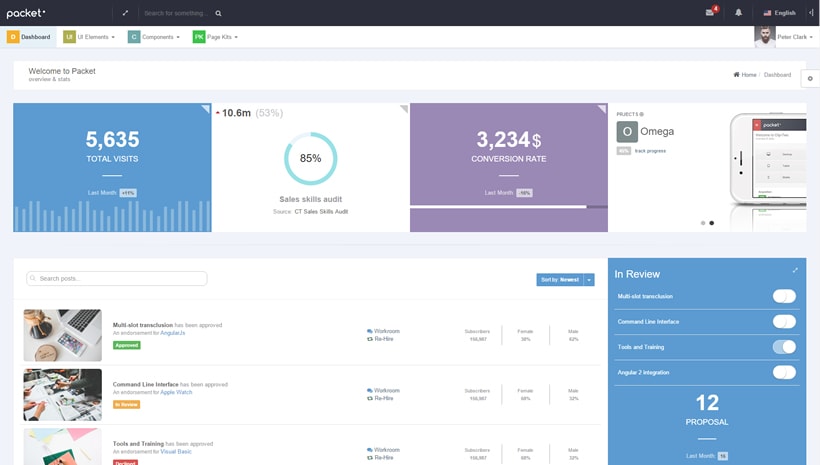This screenshot has width=820, height=465.
Task: Expand the In Review panel using arrows icon
Action: point(795,270)
